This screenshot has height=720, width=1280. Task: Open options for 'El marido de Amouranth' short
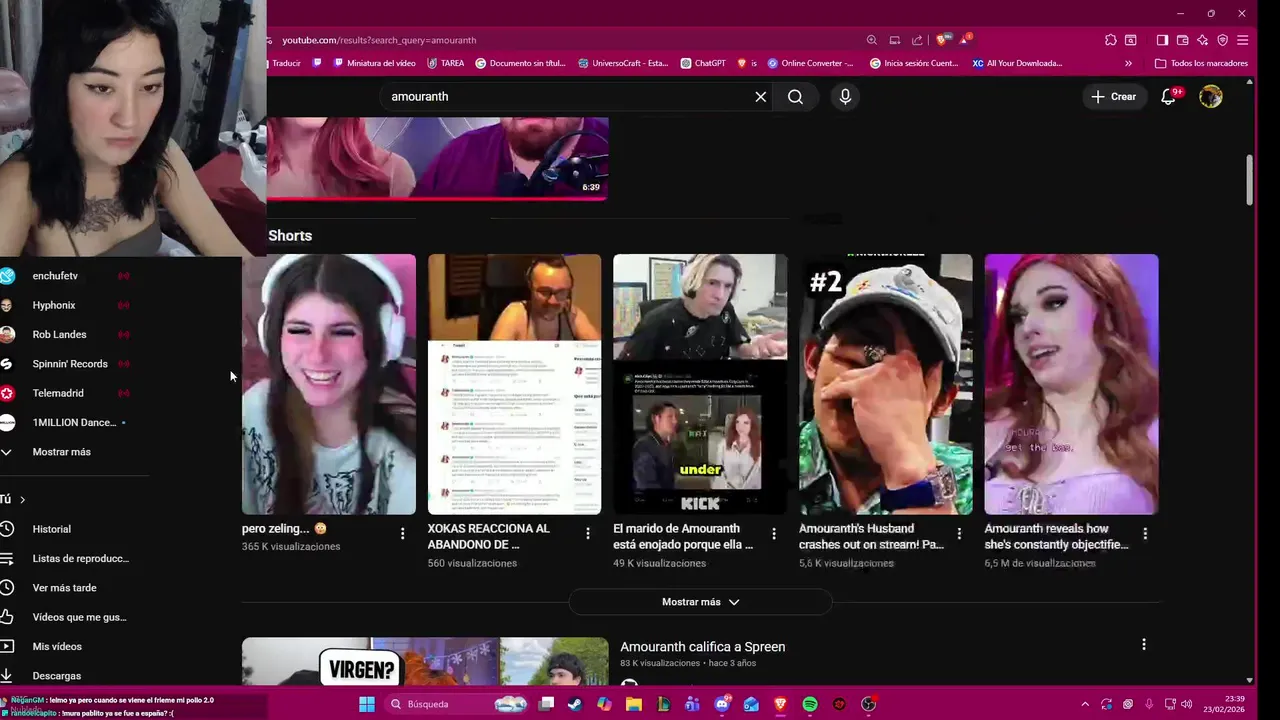click(x=774, y=534)
